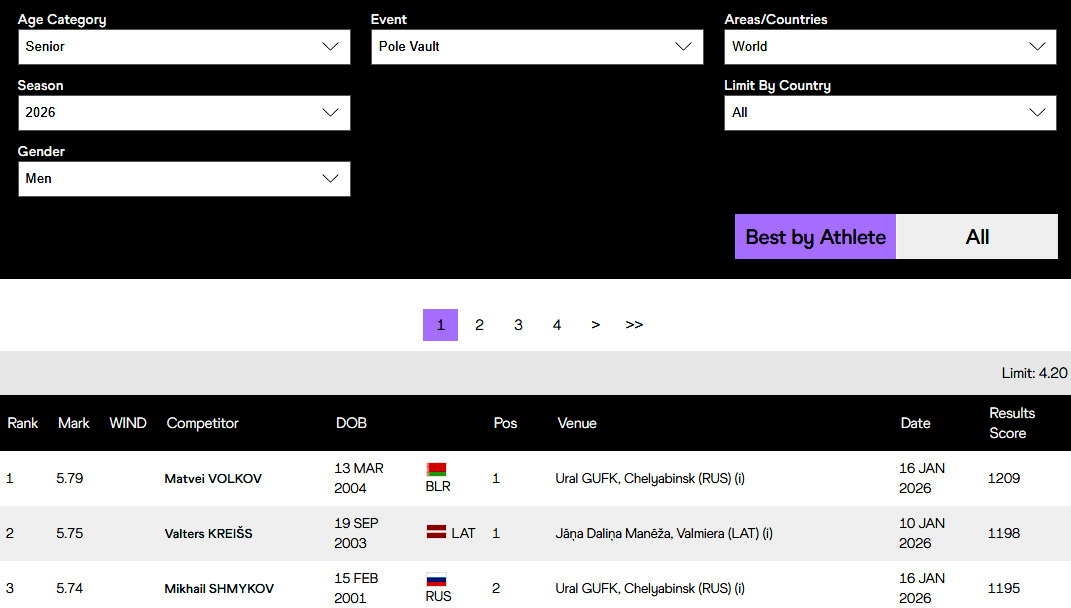Click the Russia flag icon
The width and height of the screenshot is (1071, 608).
(436, 579)
